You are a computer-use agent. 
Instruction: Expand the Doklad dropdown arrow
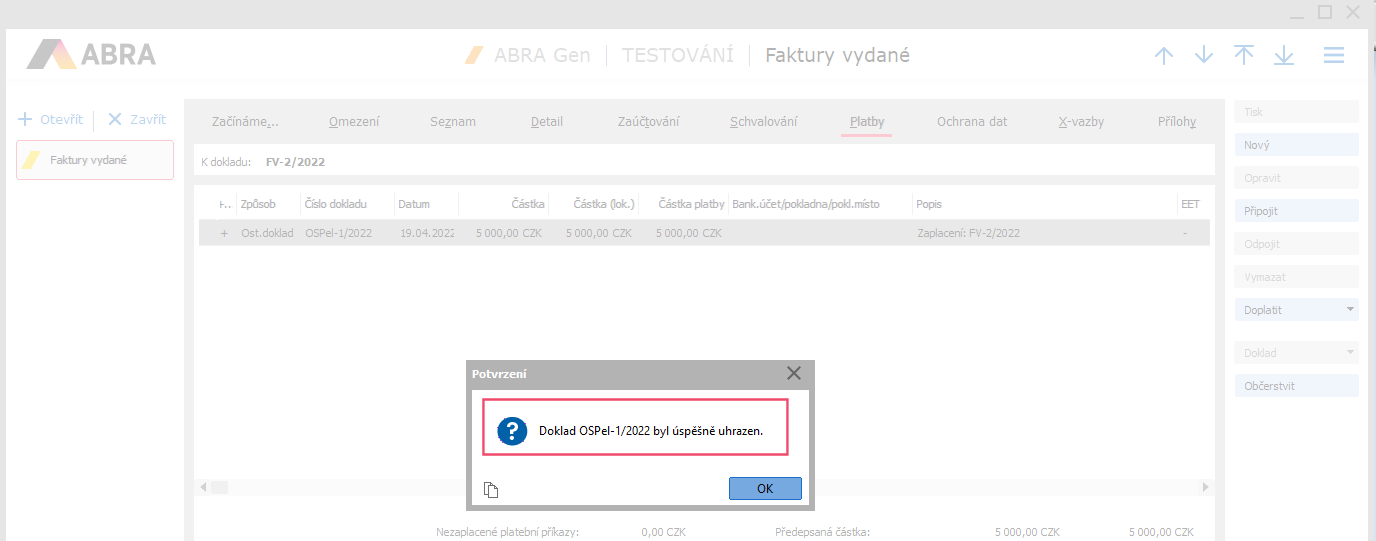(x=1351, y=353)
